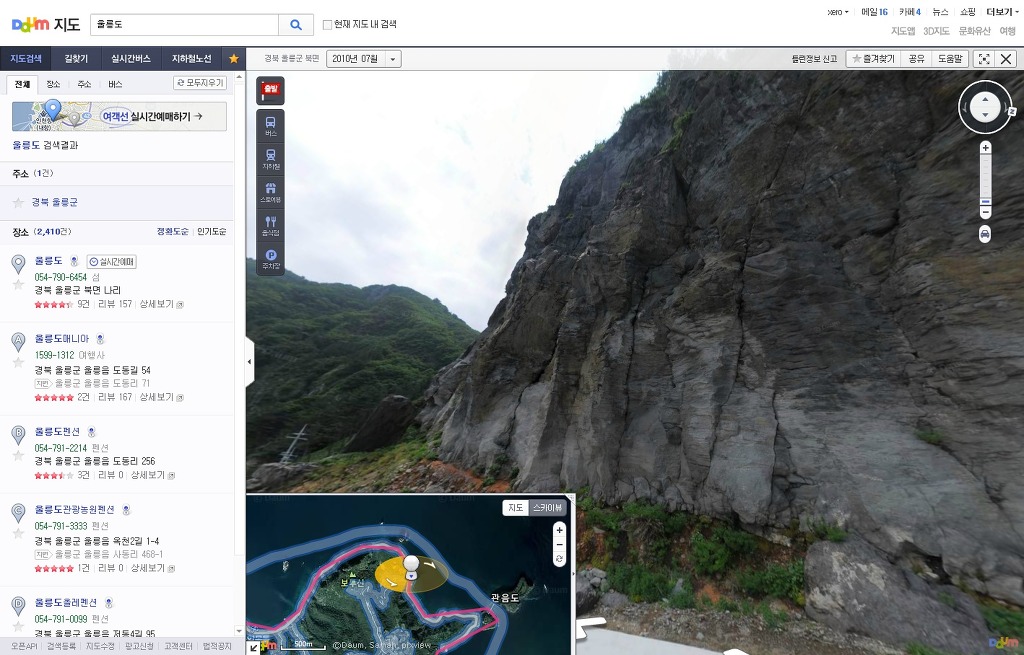This screenshot has width=1024, height=655.
Task: Select the 길찾기 tab
Action: click(76, 59)
